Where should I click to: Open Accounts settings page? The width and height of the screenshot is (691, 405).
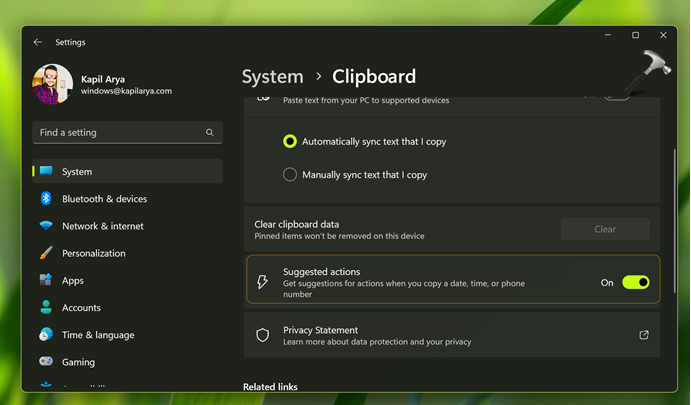pos(81,308)
